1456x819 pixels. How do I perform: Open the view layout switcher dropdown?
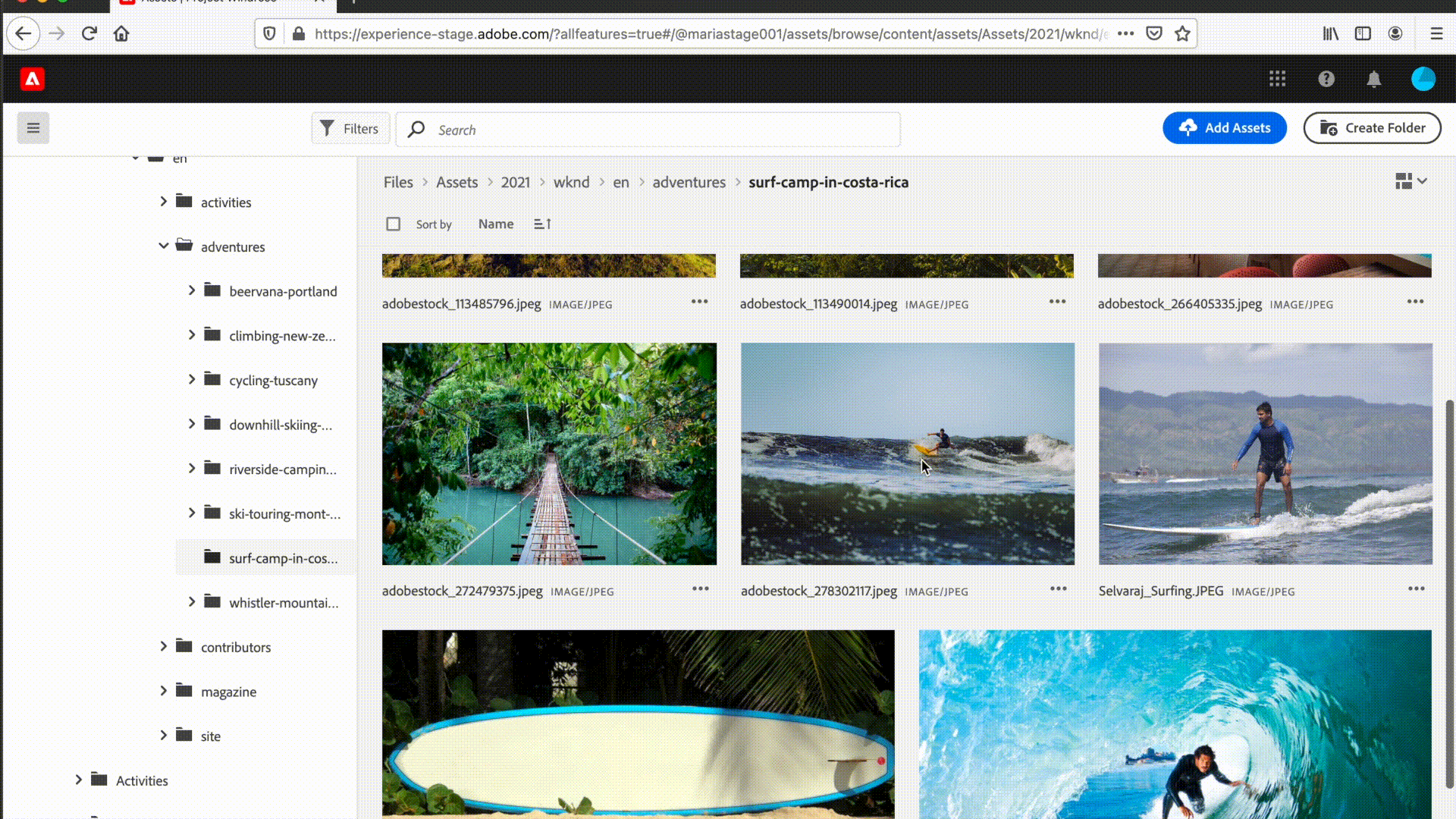(1410, 181)
